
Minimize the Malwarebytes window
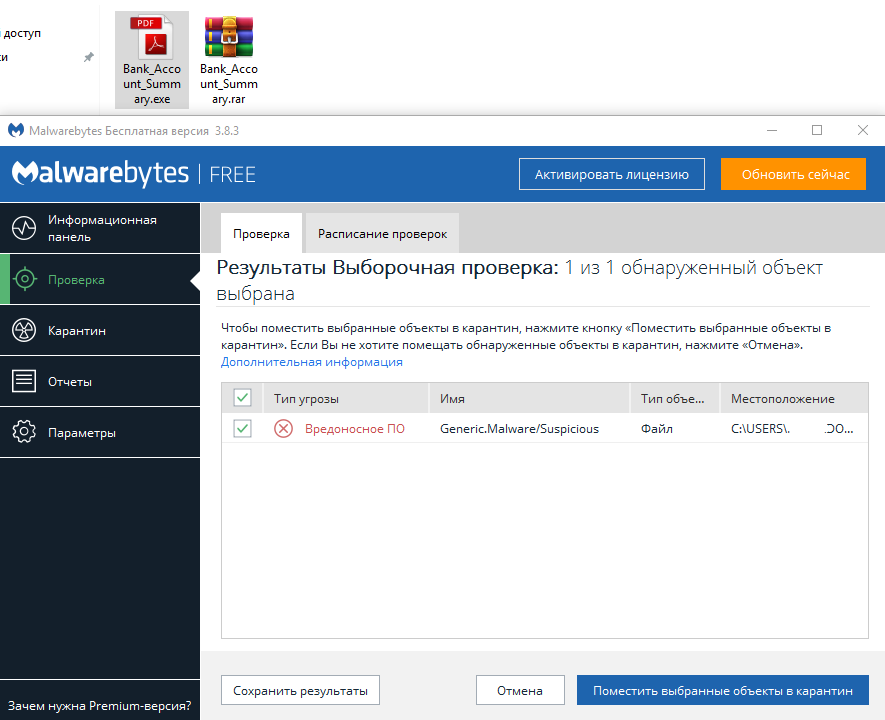coord(772,130)
